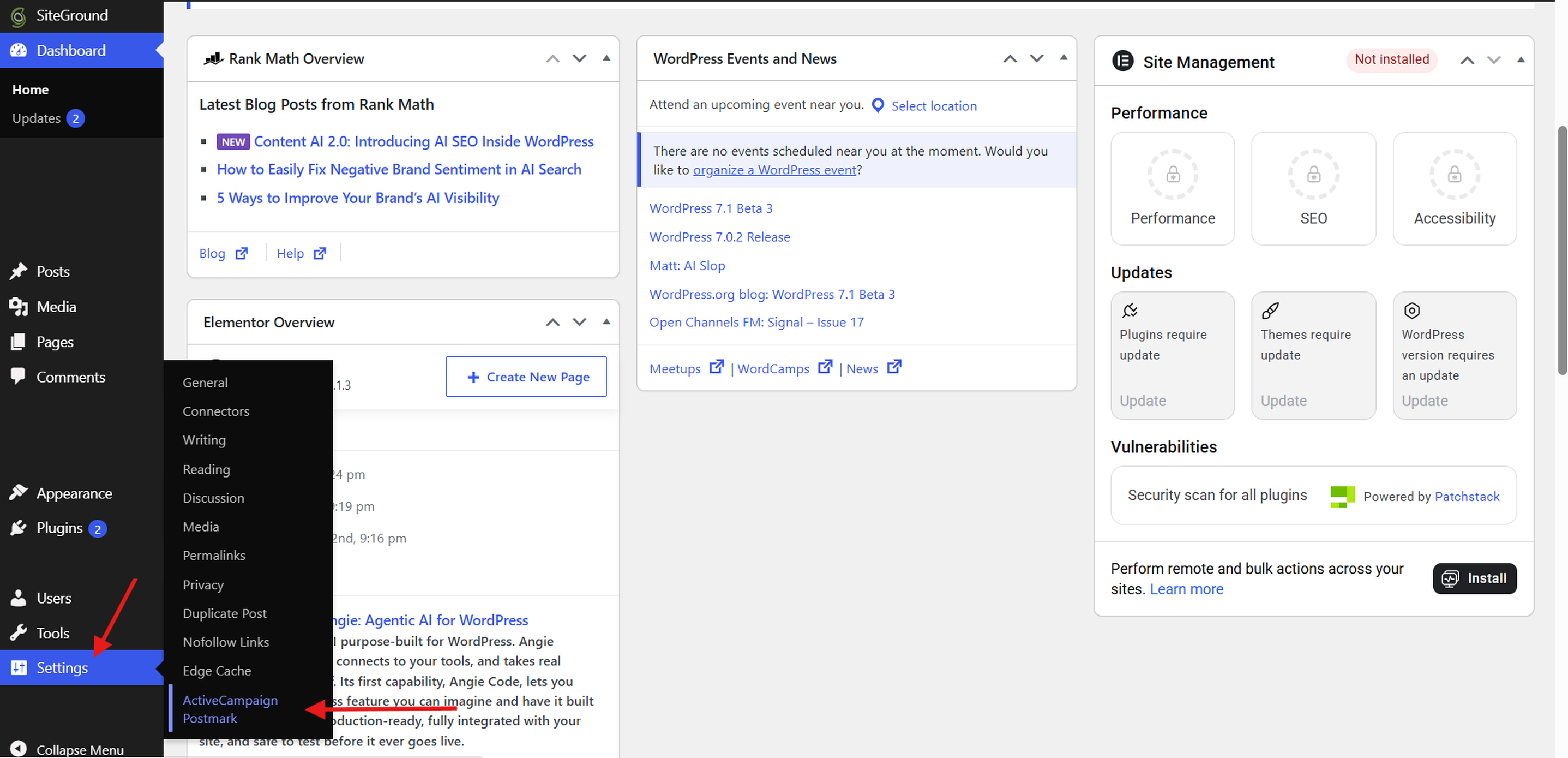Open Permalinks settings
1568x758 pixels.
point(214,555)
